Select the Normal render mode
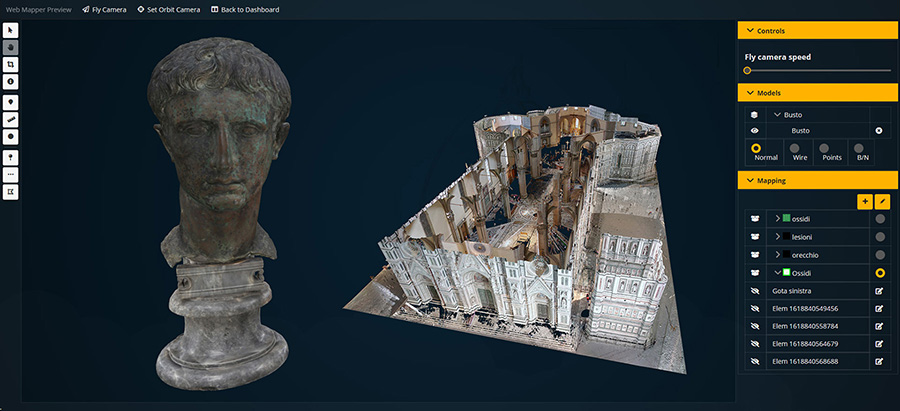 tap(756, 148)
